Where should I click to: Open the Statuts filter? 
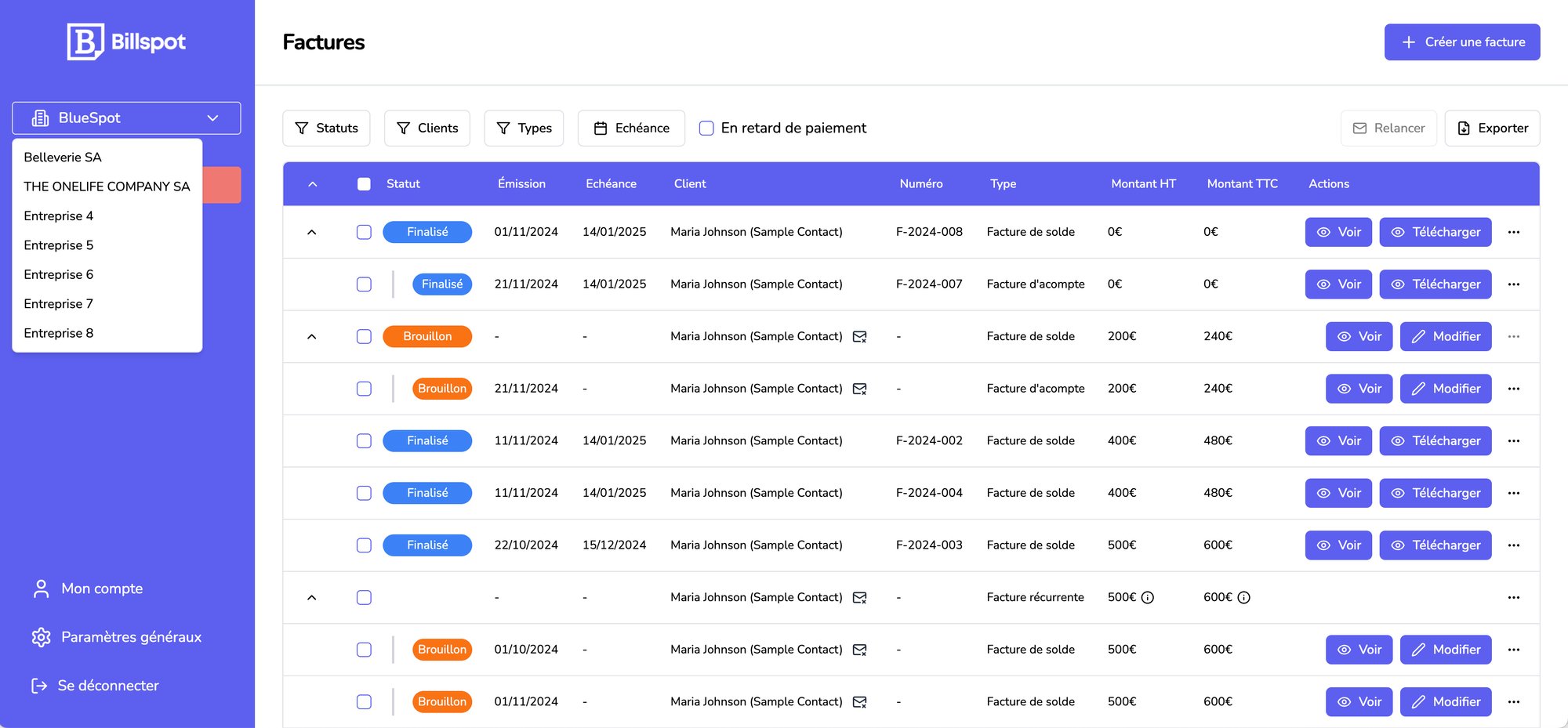(326, 128)
